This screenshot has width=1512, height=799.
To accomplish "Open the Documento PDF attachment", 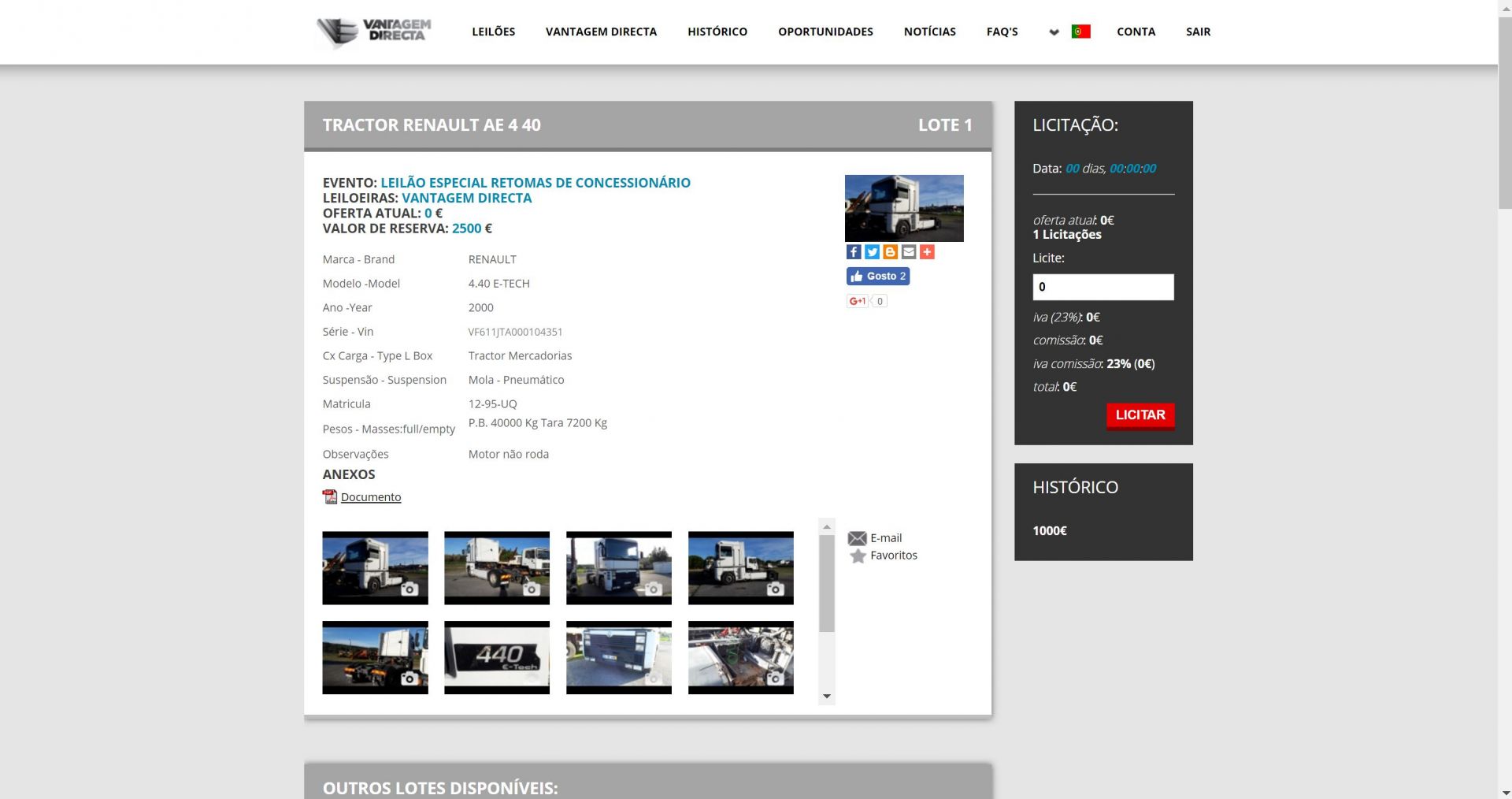I will click(370, 497).
